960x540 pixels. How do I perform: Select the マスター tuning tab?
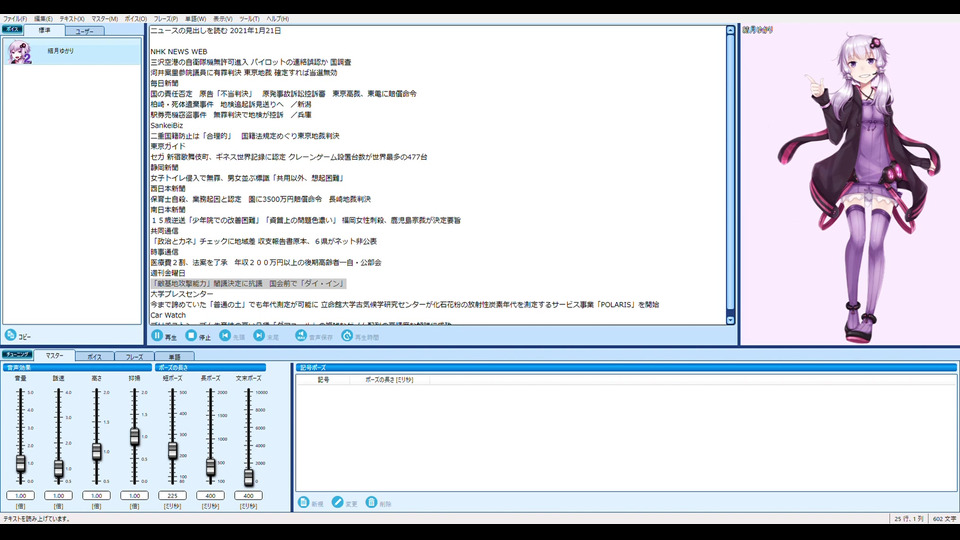pyautogui.click(x=54, y=356)
